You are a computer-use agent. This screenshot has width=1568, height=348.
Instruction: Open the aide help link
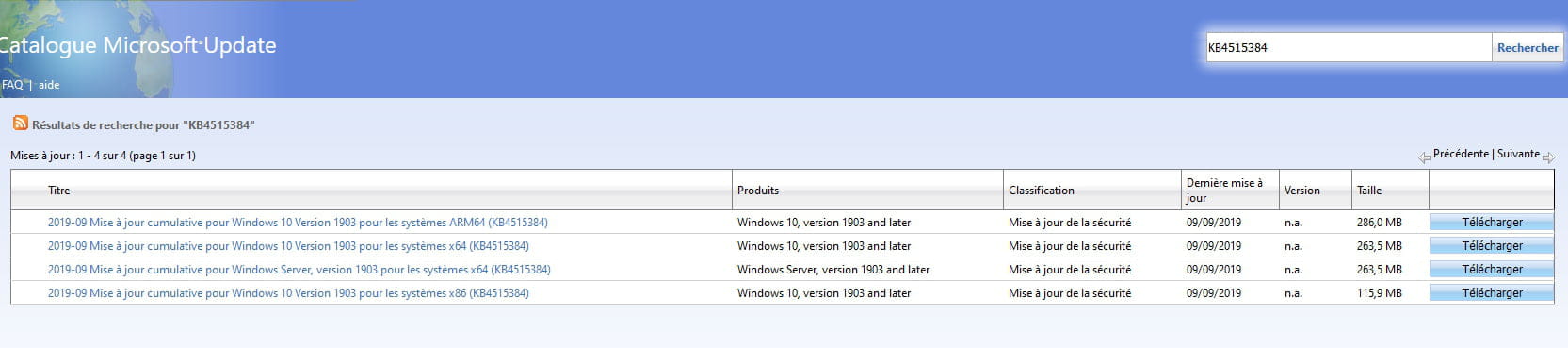[x=49, y=85]
